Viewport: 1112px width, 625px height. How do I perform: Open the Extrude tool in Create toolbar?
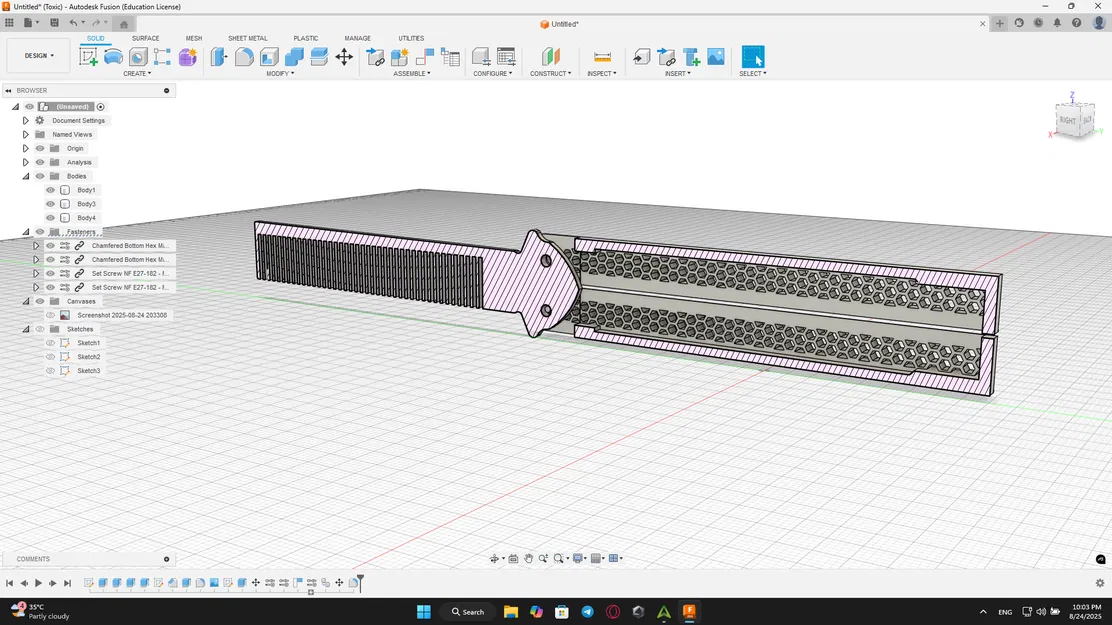tap(114, 57)
